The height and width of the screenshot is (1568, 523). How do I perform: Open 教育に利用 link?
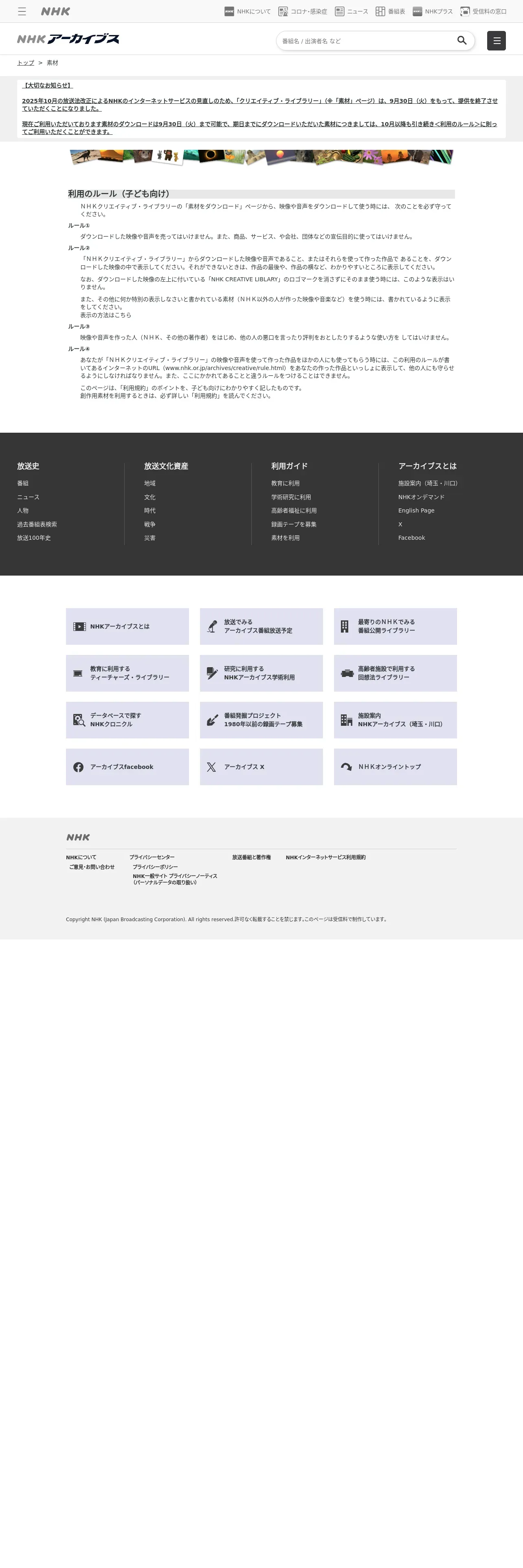[286, 483]
